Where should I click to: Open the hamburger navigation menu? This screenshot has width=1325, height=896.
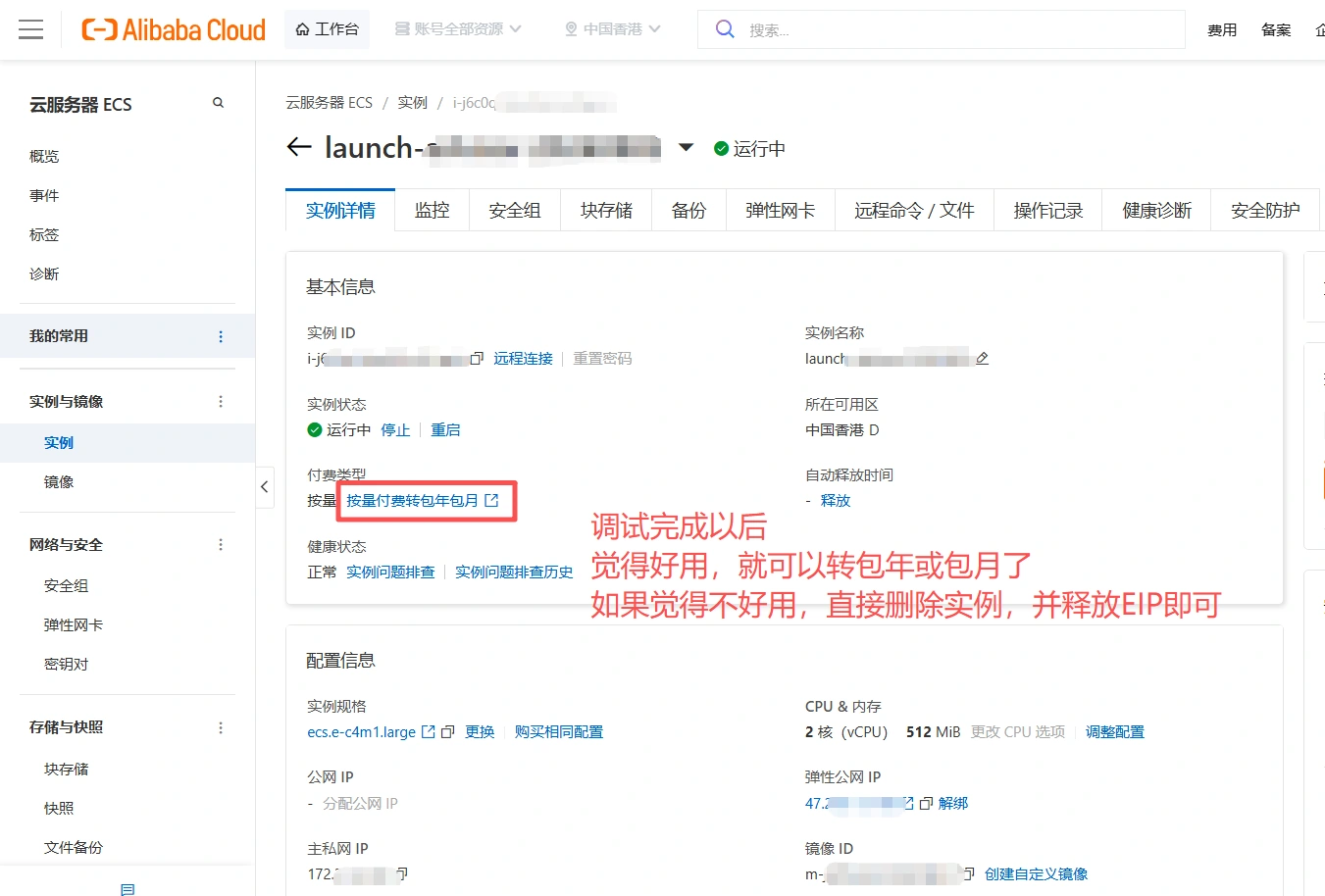(31, 29)
